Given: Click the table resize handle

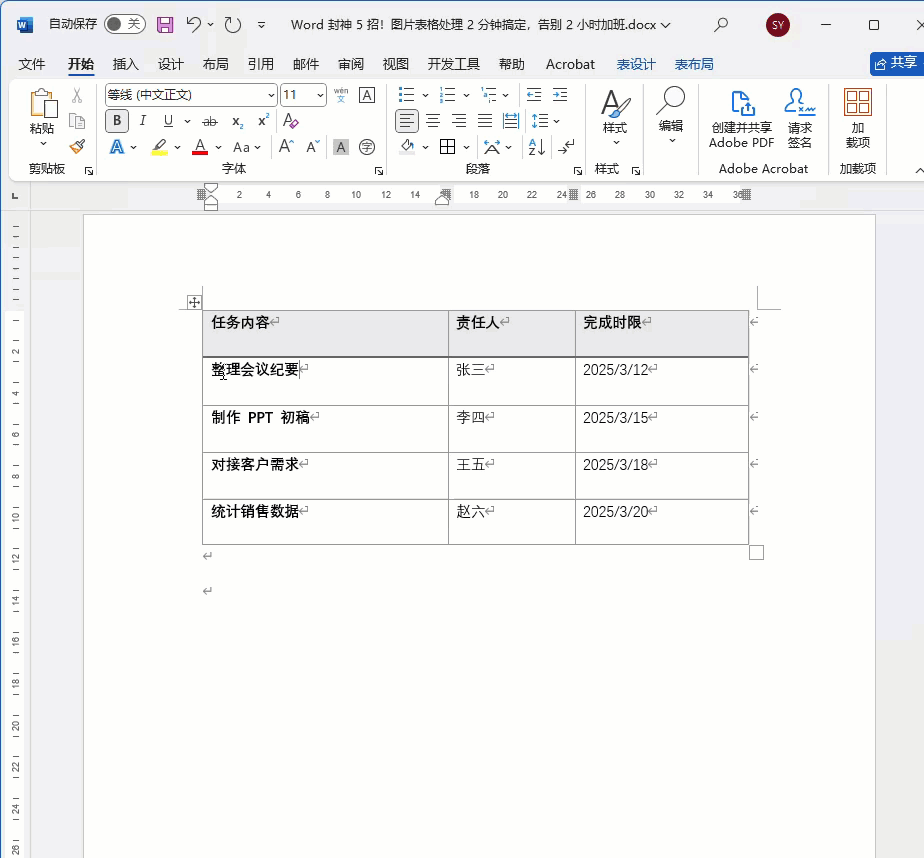Looking at the screenshot, I should 757,553.
